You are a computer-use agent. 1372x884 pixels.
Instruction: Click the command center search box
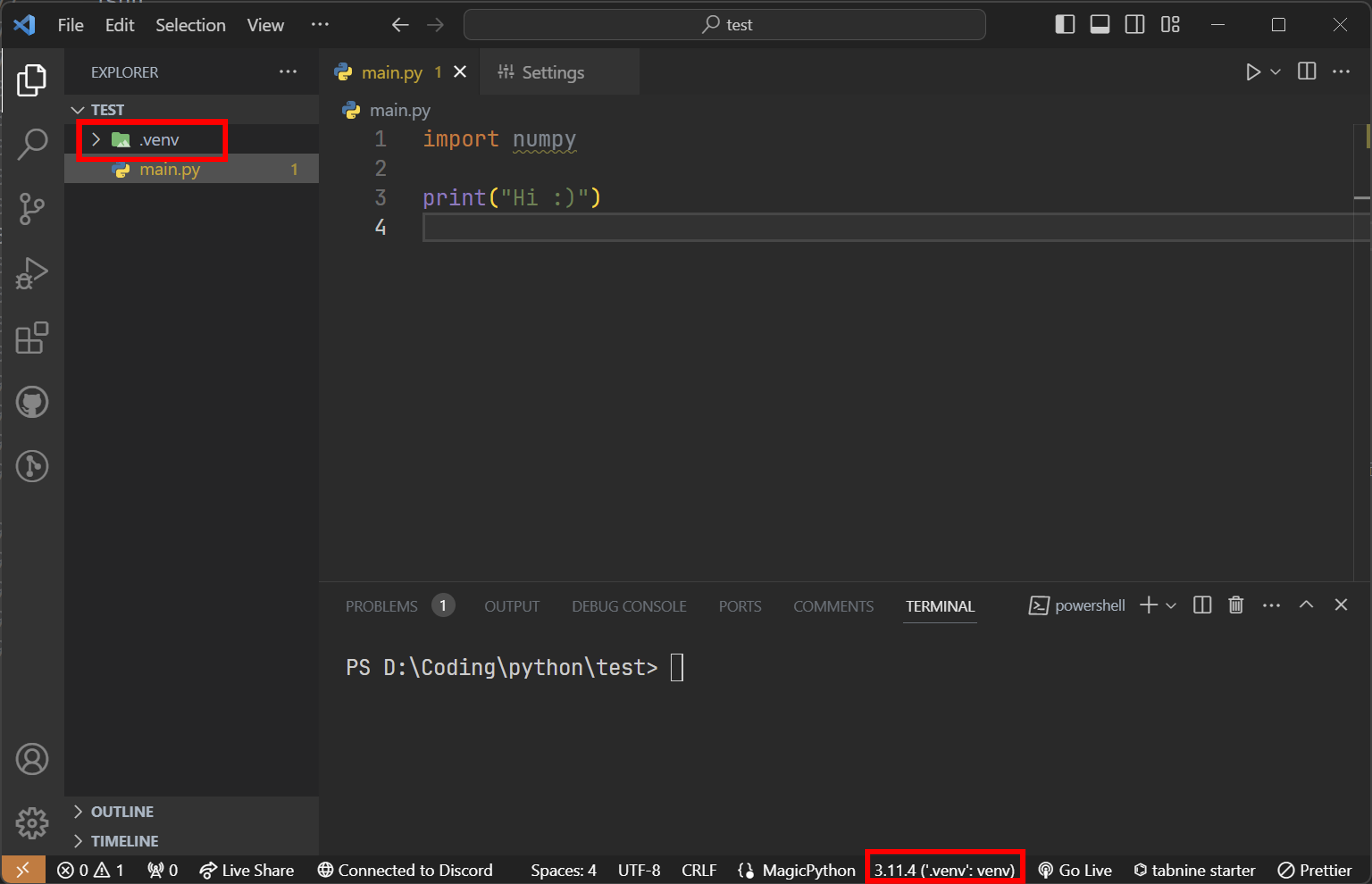pos(724,25)
